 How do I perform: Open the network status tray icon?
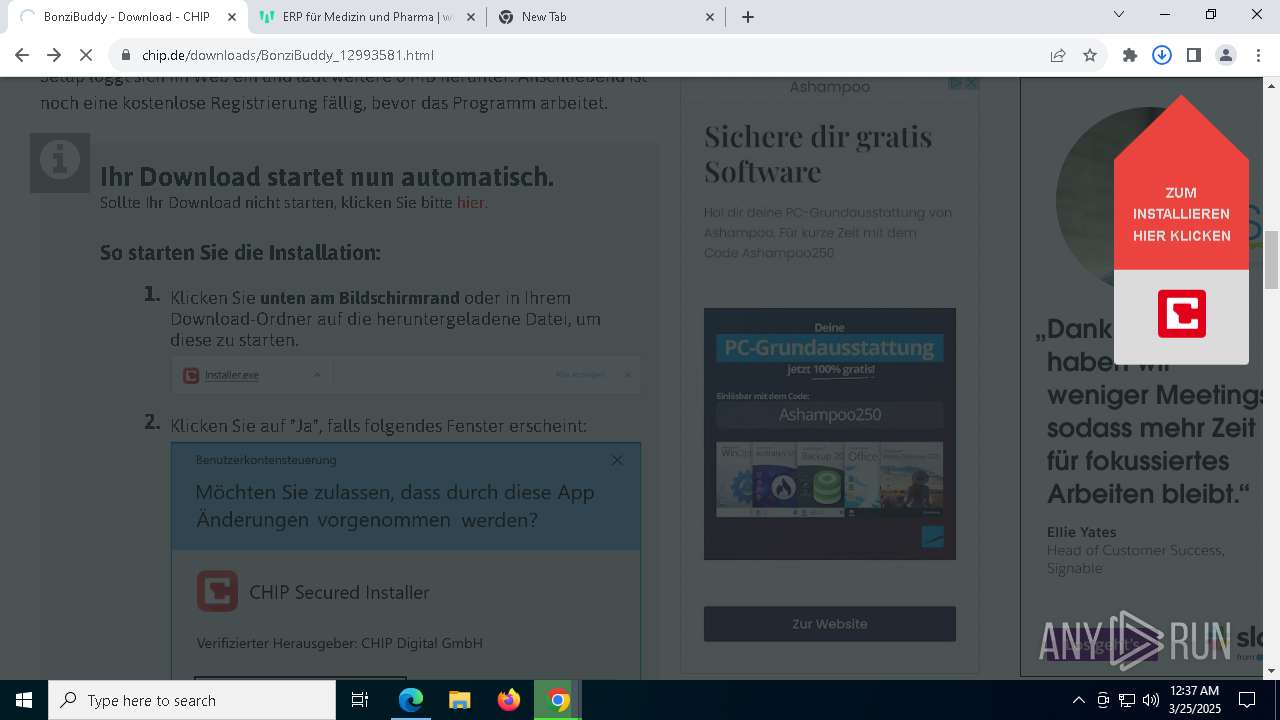click(x=1127, y=700)
